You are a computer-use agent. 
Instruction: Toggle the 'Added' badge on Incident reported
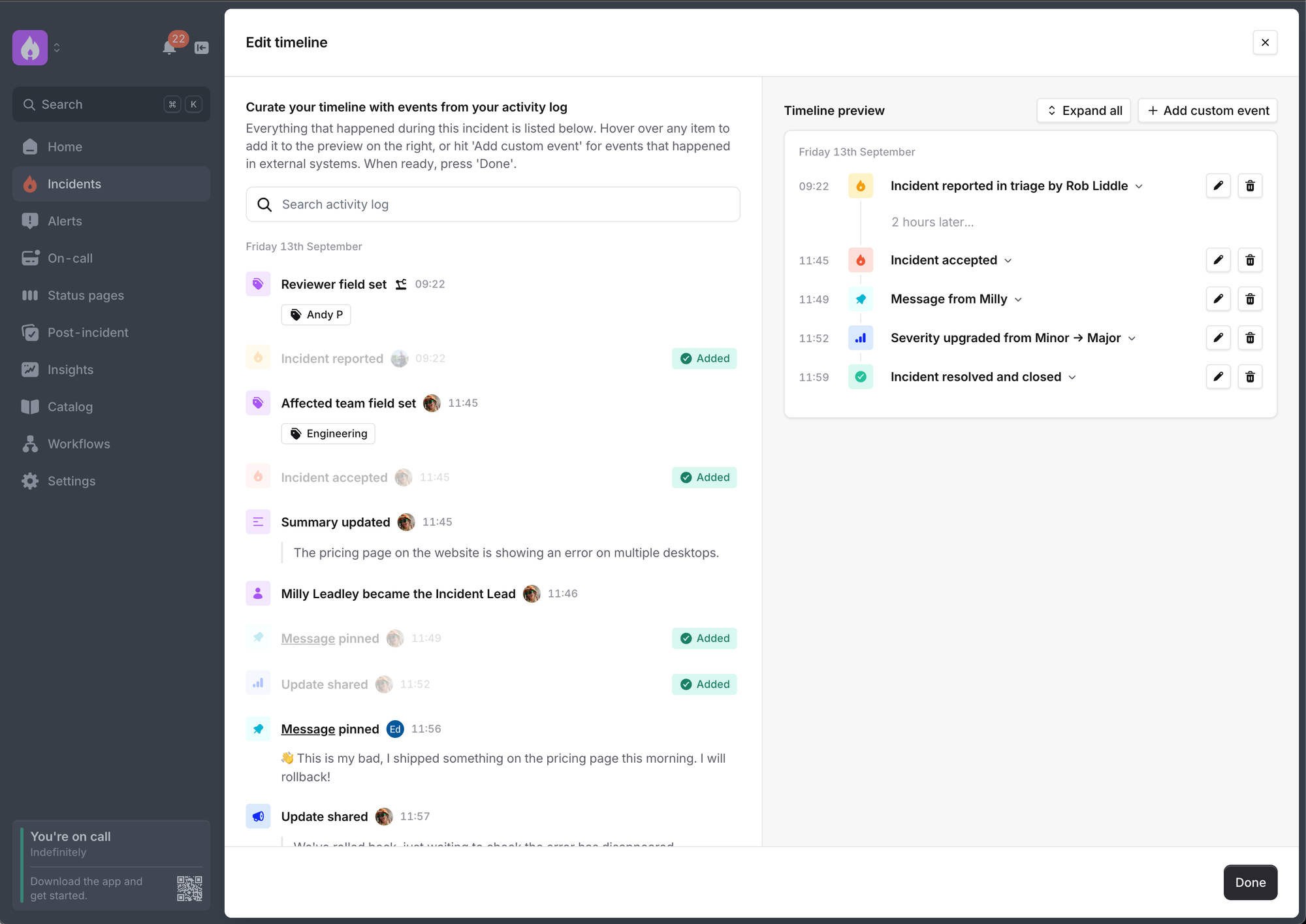click(704, 358)
